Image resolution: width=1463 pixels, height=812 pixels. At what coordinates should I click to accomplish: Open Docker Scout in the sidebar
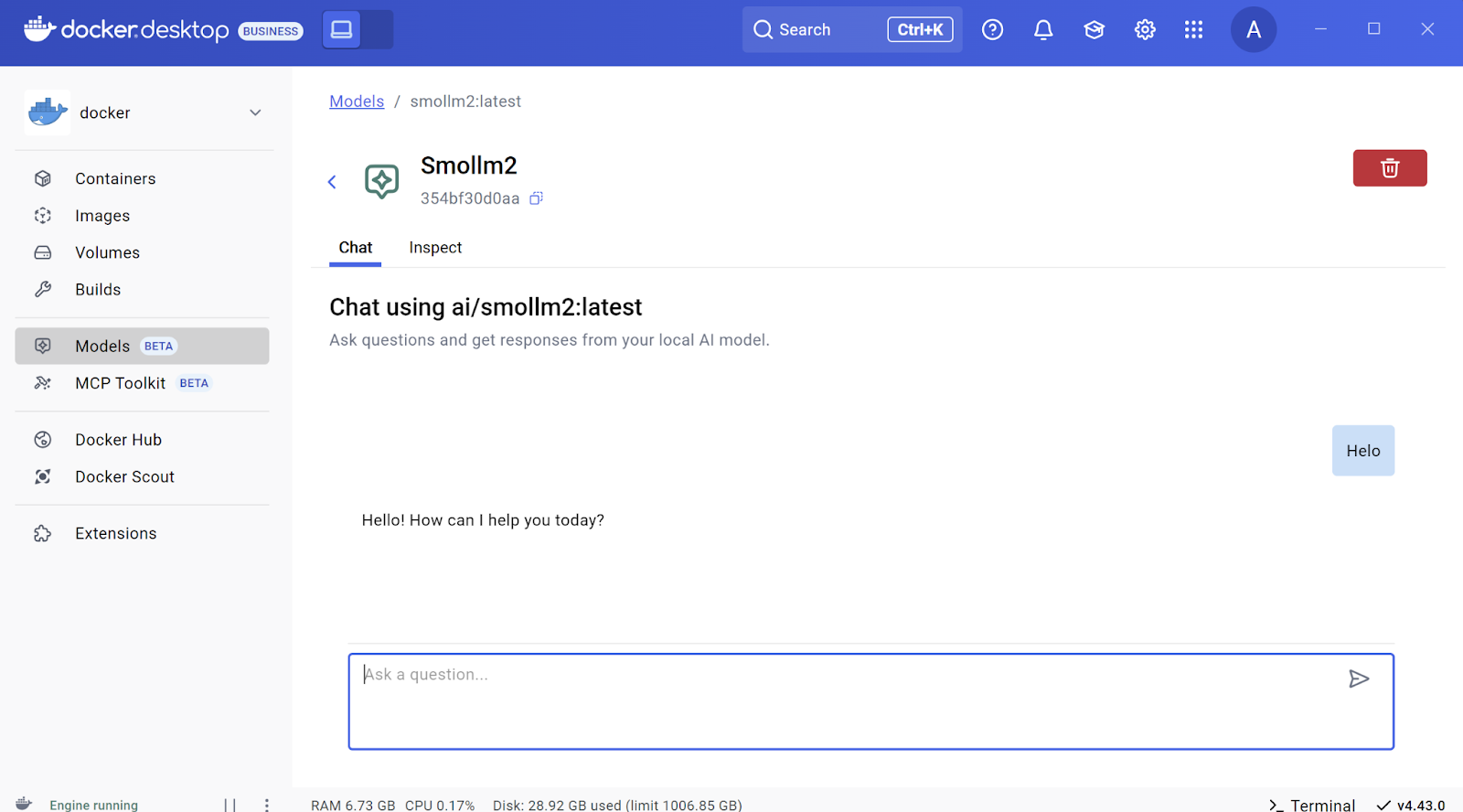143,476
